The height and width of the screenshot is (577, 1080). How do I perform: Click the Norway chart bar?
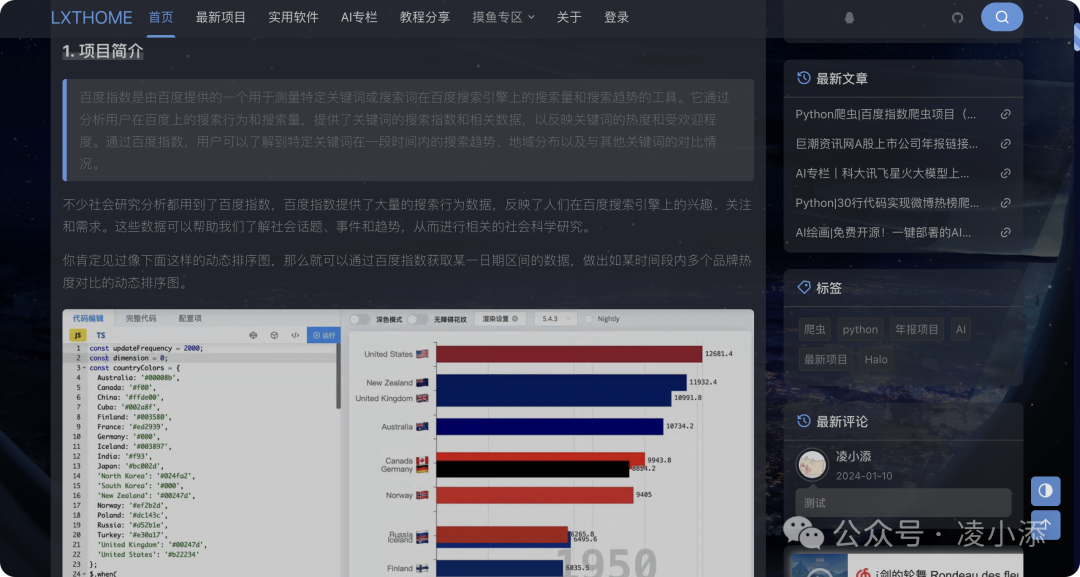coord(534,495)
